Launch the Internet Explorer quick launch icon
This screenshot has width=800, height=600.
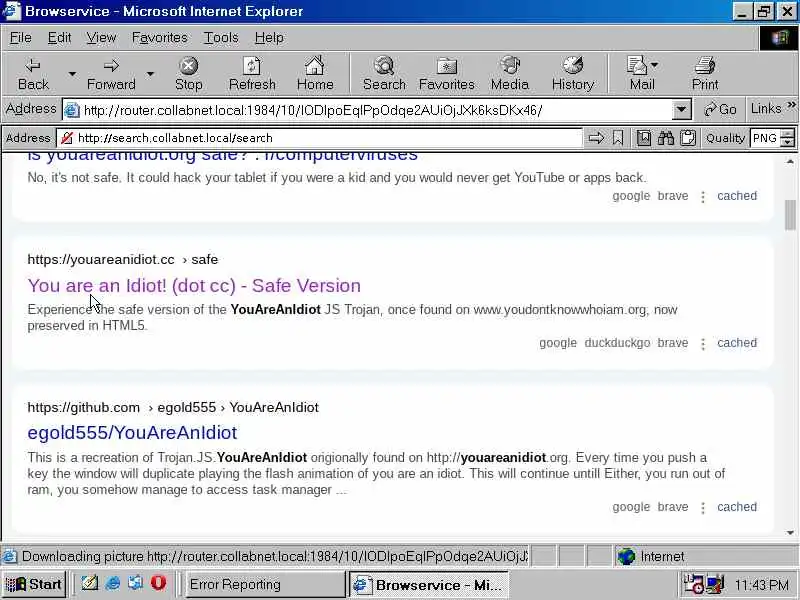(x=113, y=583)
